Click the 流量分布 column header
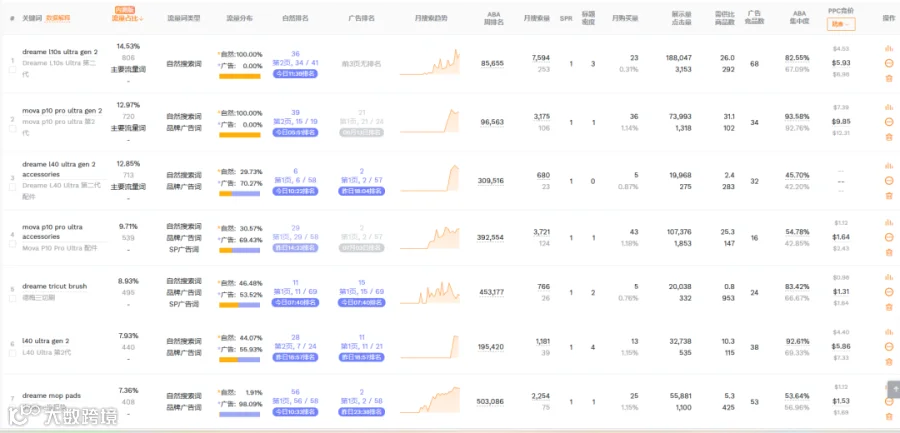 239,18
